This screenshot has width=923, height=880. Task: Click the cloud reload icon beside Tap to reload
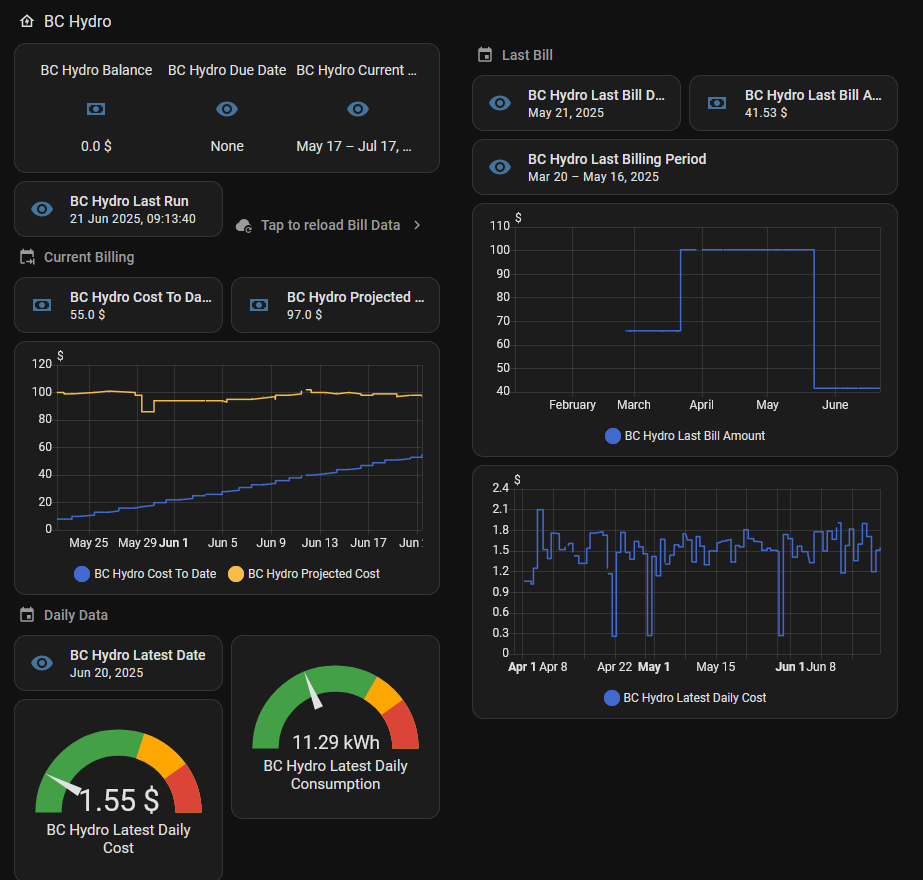pos(244,225)
